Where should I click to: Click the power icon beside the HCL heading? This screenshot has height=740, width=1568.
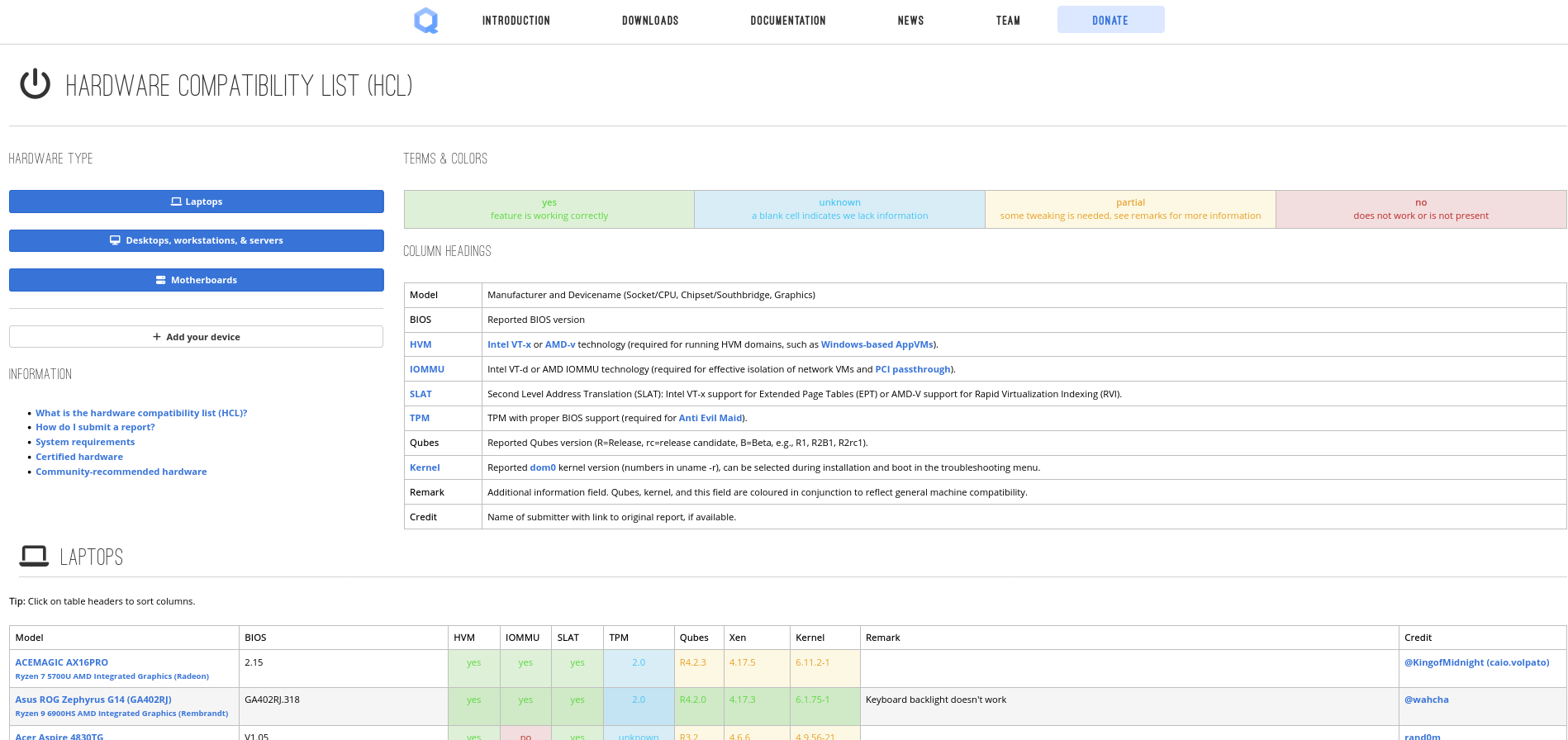point(36,84)
